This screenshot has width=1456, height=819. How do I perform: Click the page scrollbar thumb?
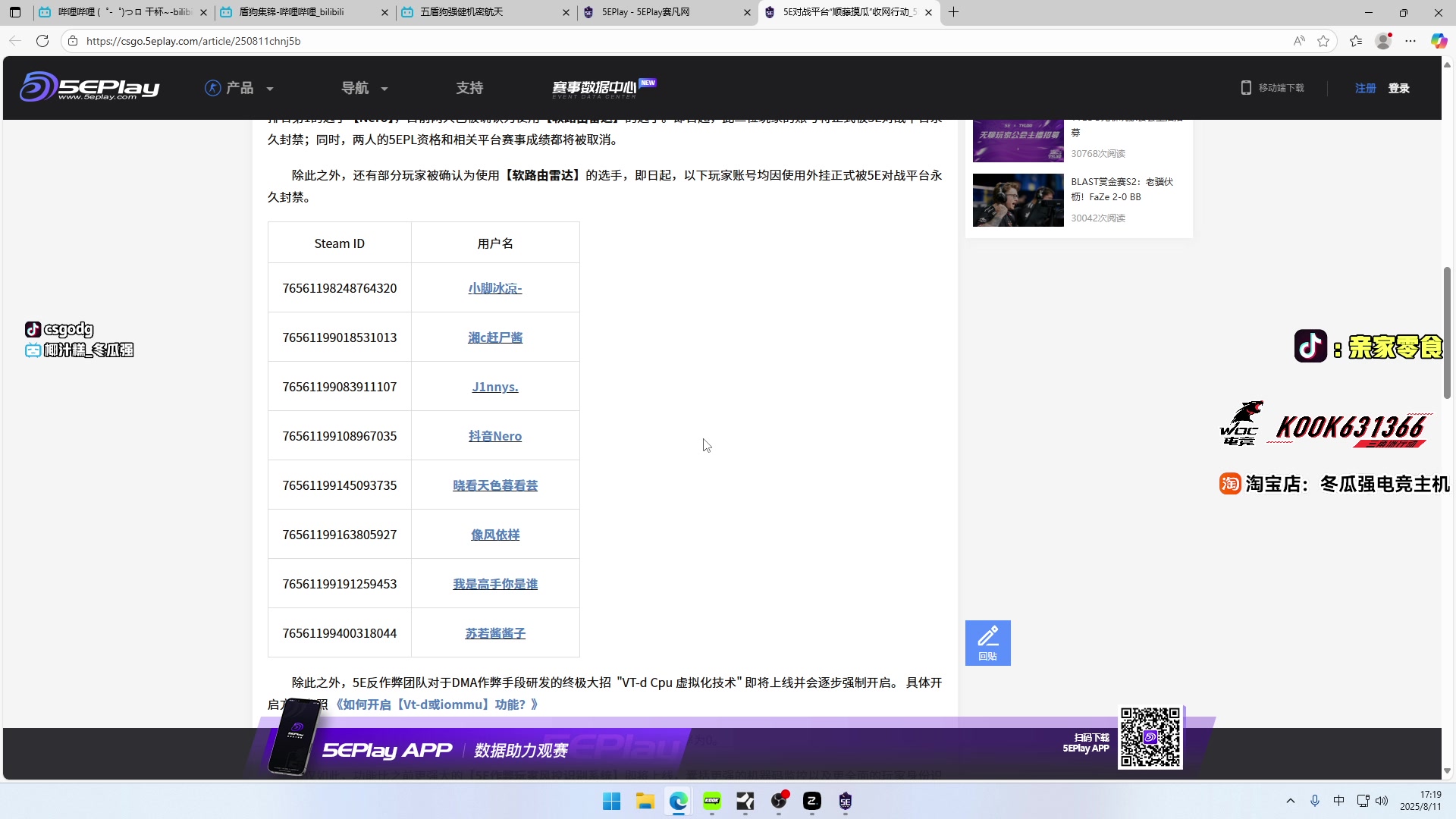point(1447,332)
